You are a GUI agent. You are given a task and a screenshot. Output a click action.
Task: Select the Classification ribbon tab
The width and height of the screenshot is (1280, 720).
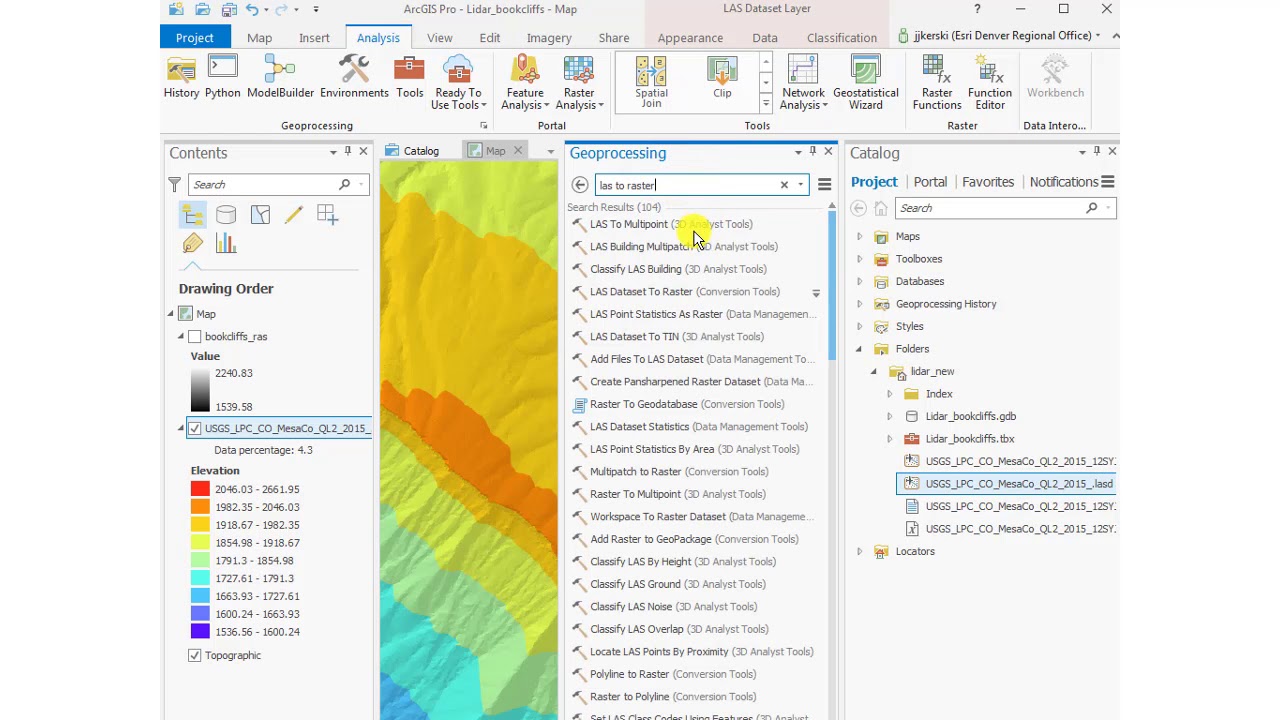click(842, 37)
